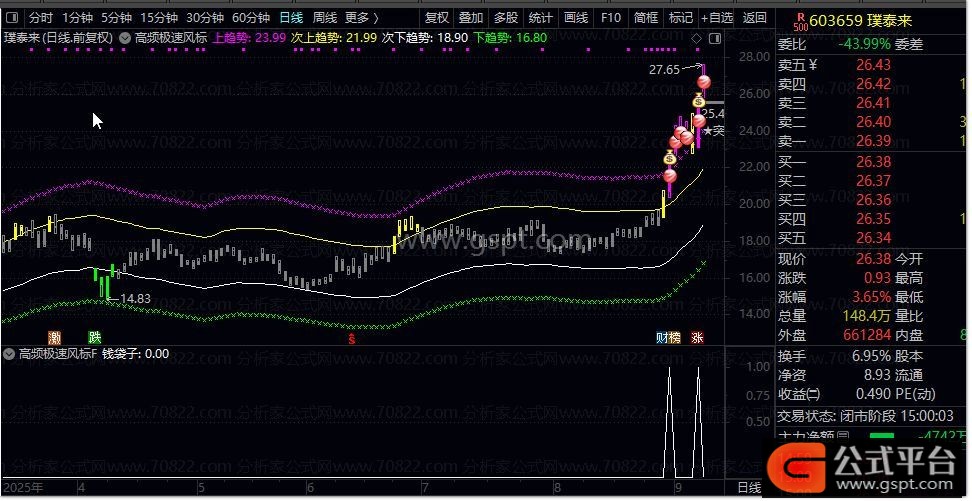The height and width of the screenshot is (501, 972).
Task: Expand the 高频极速风标 main indicator menu
Action: [x=124, y=37]
